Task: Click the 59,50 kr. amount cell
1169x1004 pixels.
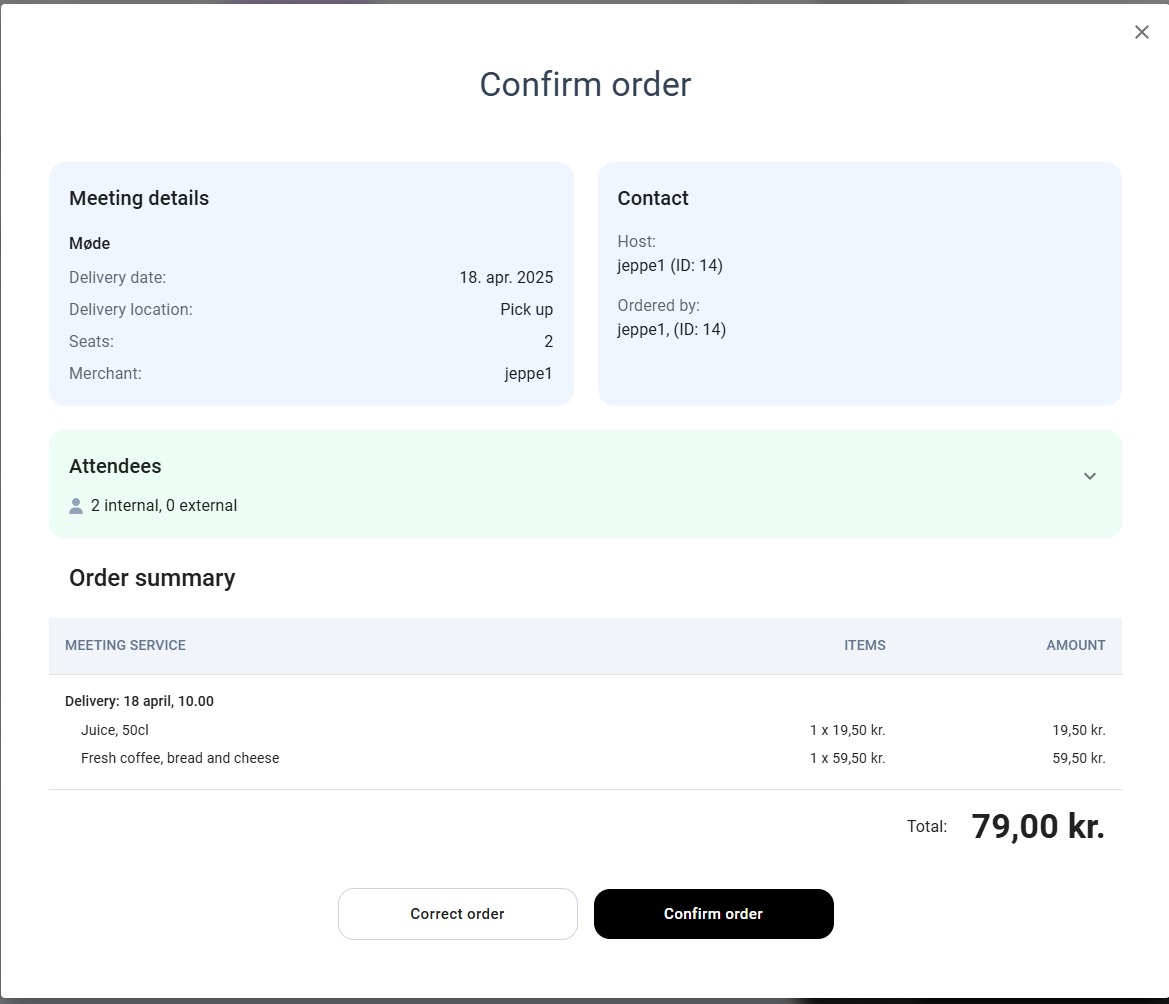Action: tap(1079, 758)
